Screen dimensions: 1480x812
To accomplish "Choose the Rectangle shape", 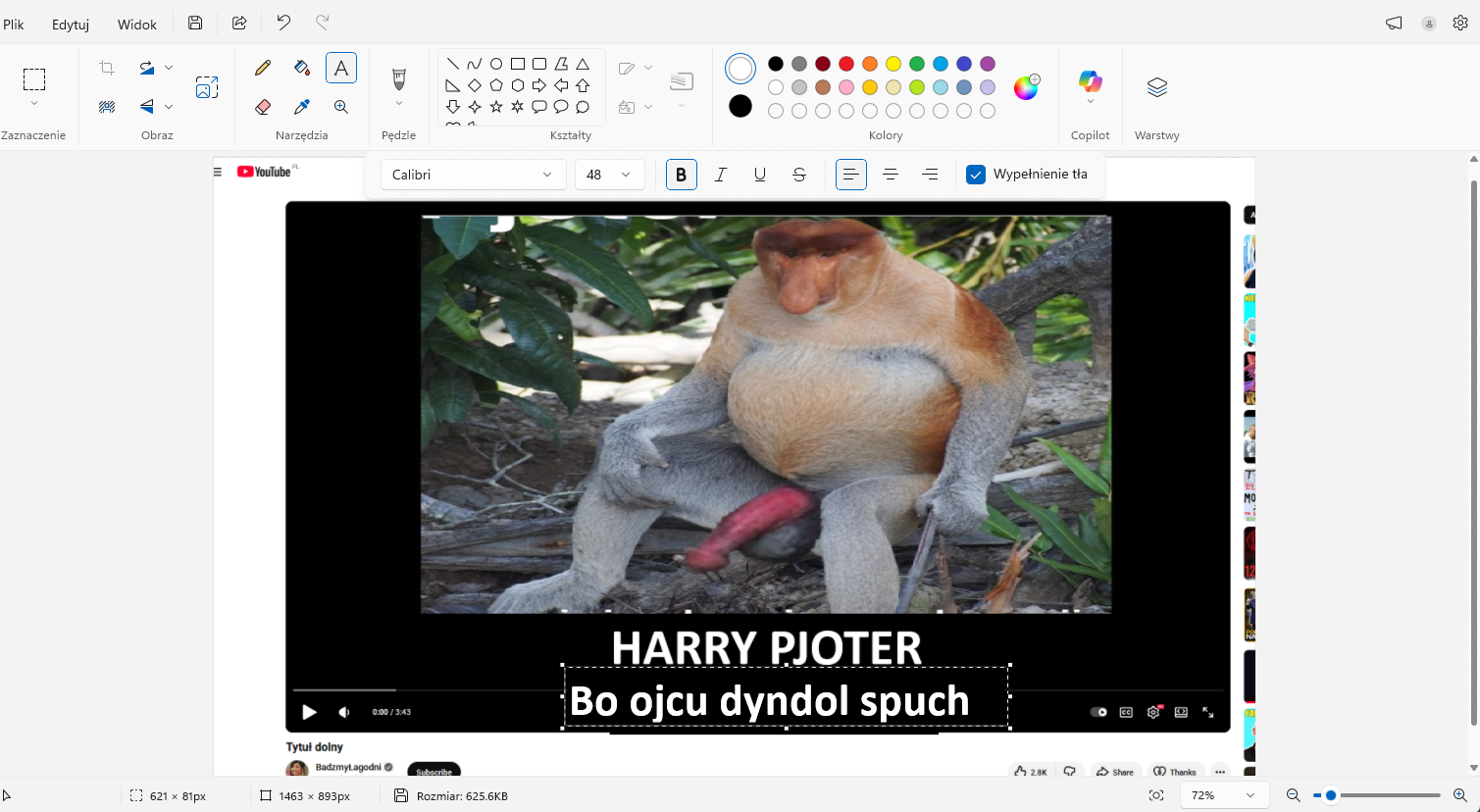I will [518, 64].
